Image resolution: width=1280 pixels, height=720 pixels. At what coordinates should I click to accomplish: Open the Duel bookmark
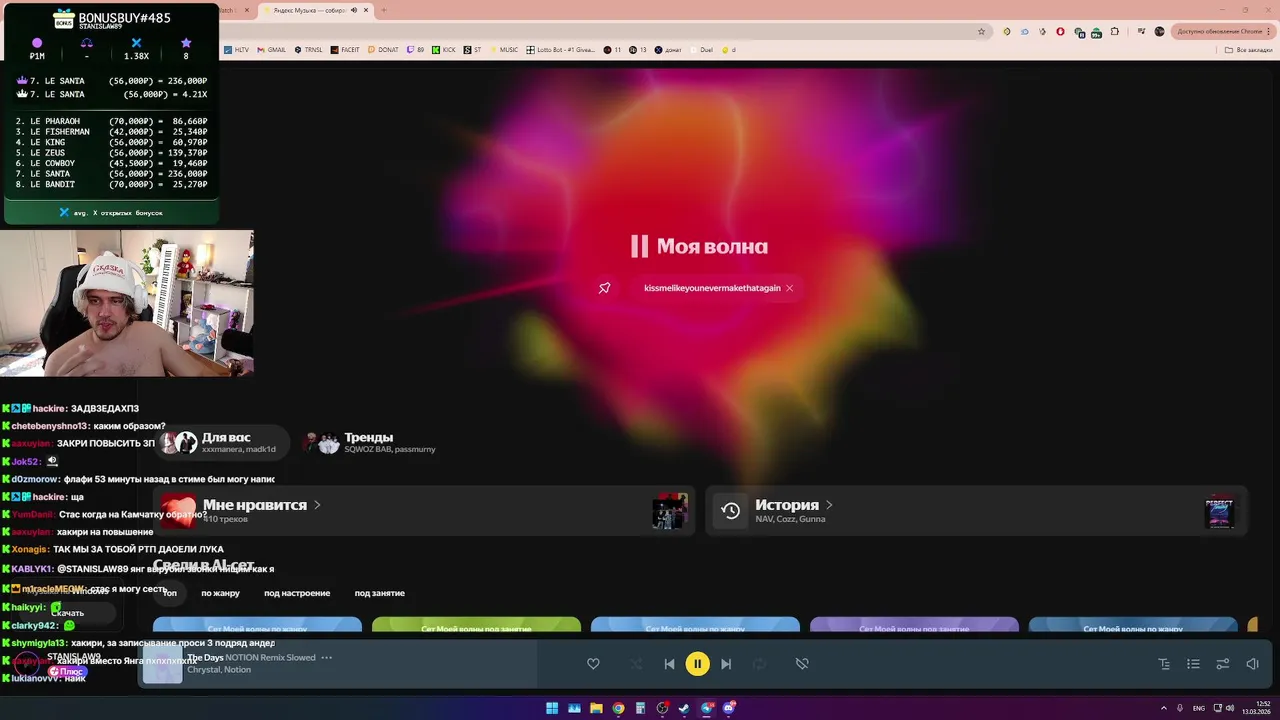[701, 49]
